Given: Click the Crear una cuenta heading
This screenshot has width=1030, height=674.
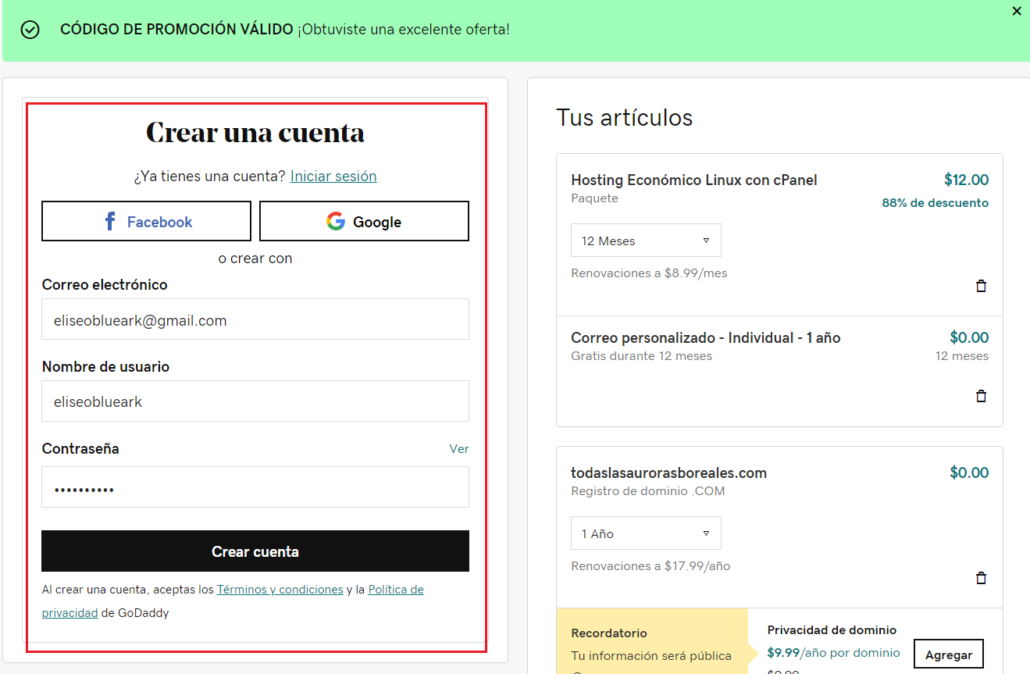Looking at the screenshot, I should 255,132.
